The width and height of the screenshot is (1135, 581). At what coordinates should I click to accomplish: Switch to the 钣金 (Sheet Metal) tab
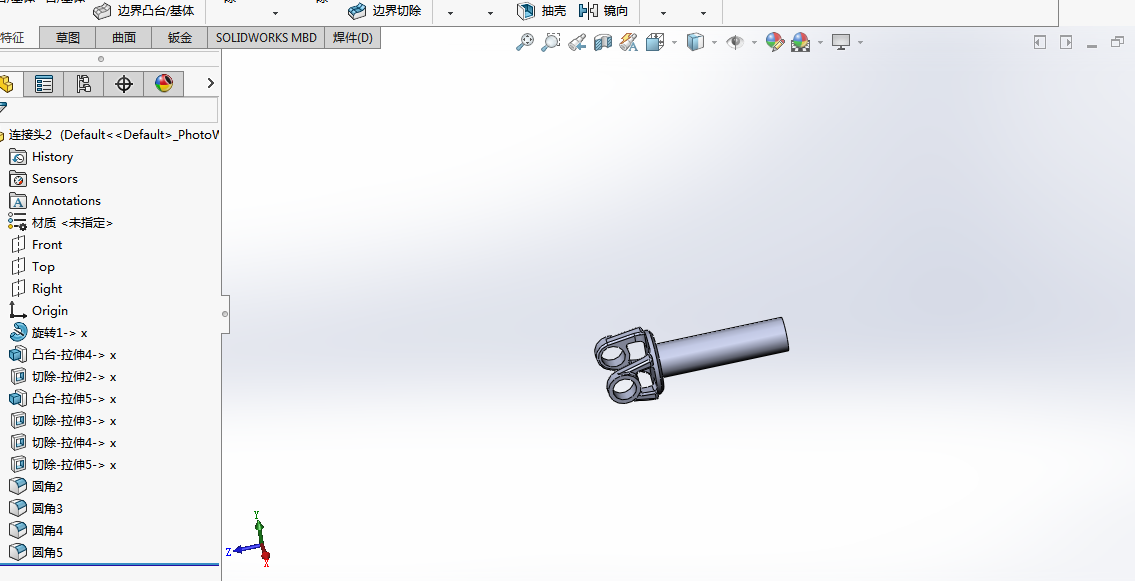pyautogui.click(x=180, y=38)
